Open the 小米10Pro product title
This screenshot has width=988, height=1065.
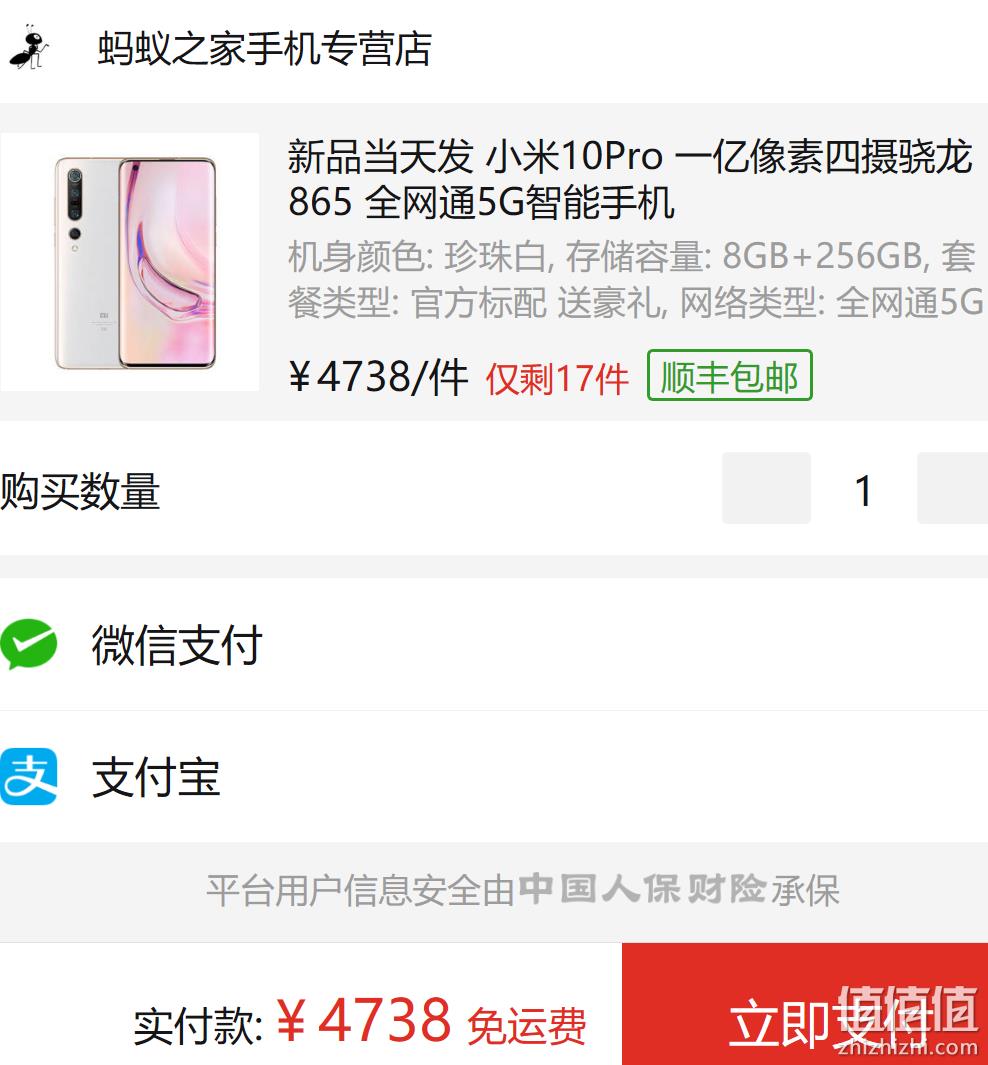(629, 179)
